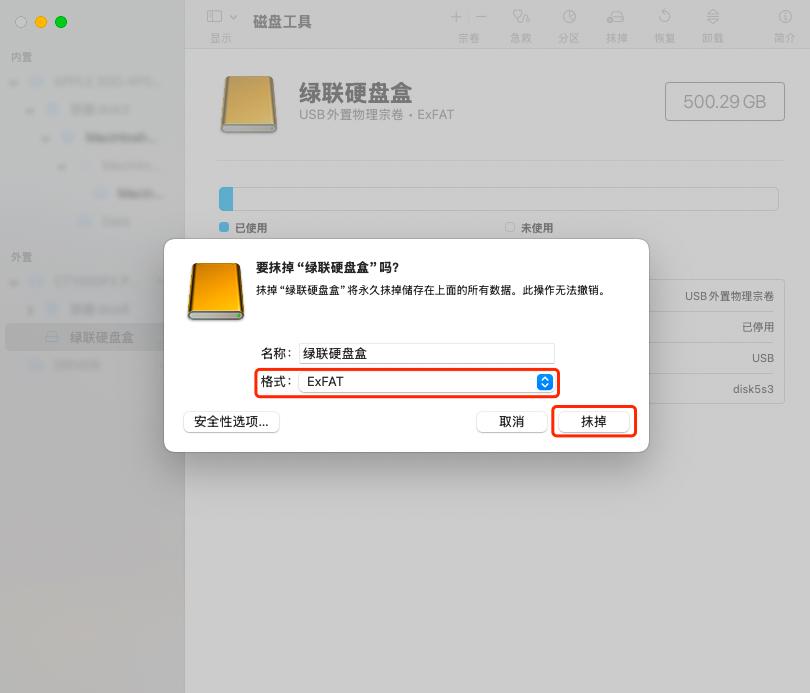Click the green full-screen window button
This screenshot has height=693, width=810.
click(61, 20)
